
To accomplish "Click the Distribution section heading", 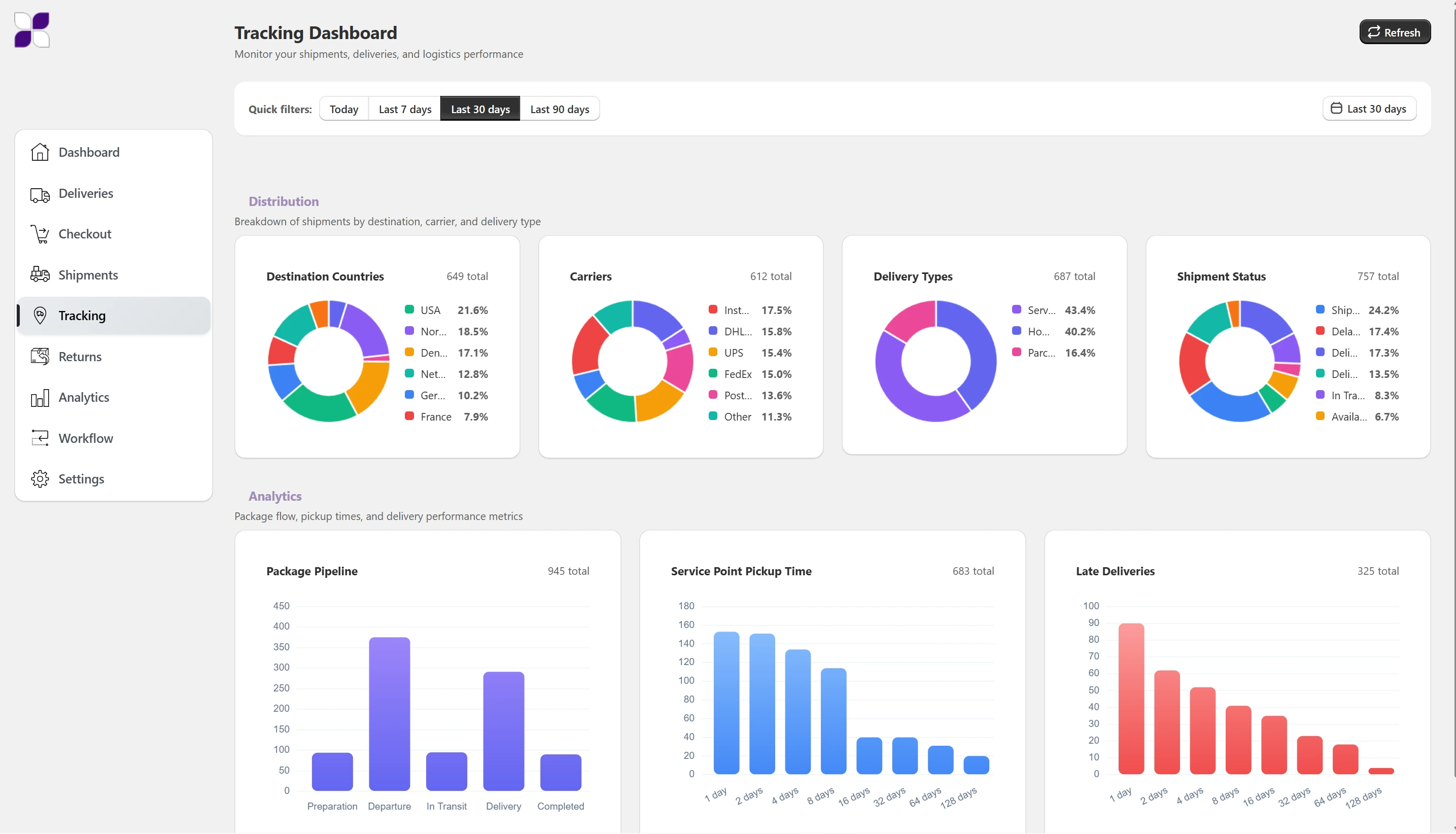I will pos(284,201).
